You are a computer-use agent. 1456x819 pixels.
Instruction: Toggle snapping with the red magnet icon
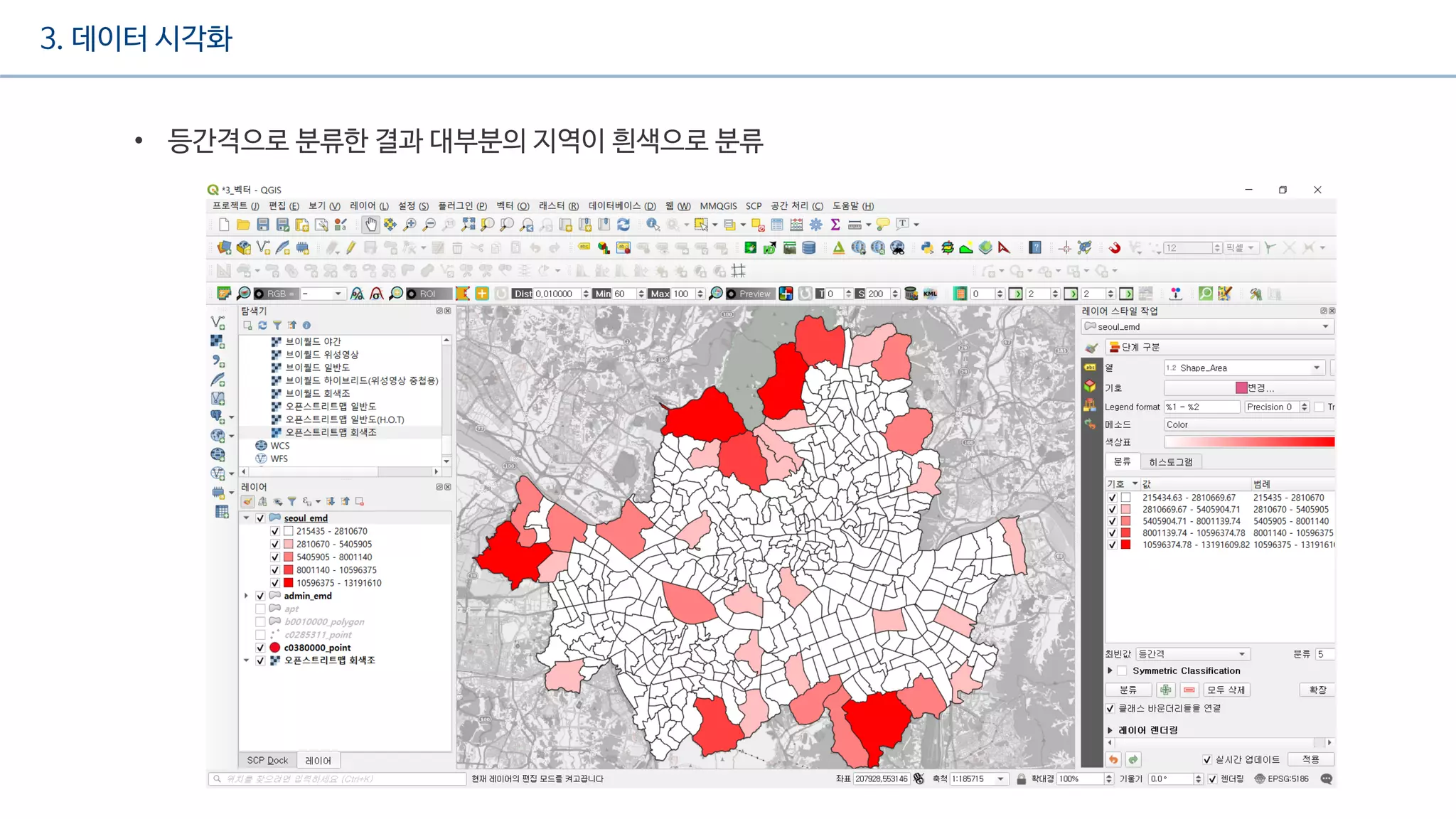pyautogui.click(x=1115, y=247)
